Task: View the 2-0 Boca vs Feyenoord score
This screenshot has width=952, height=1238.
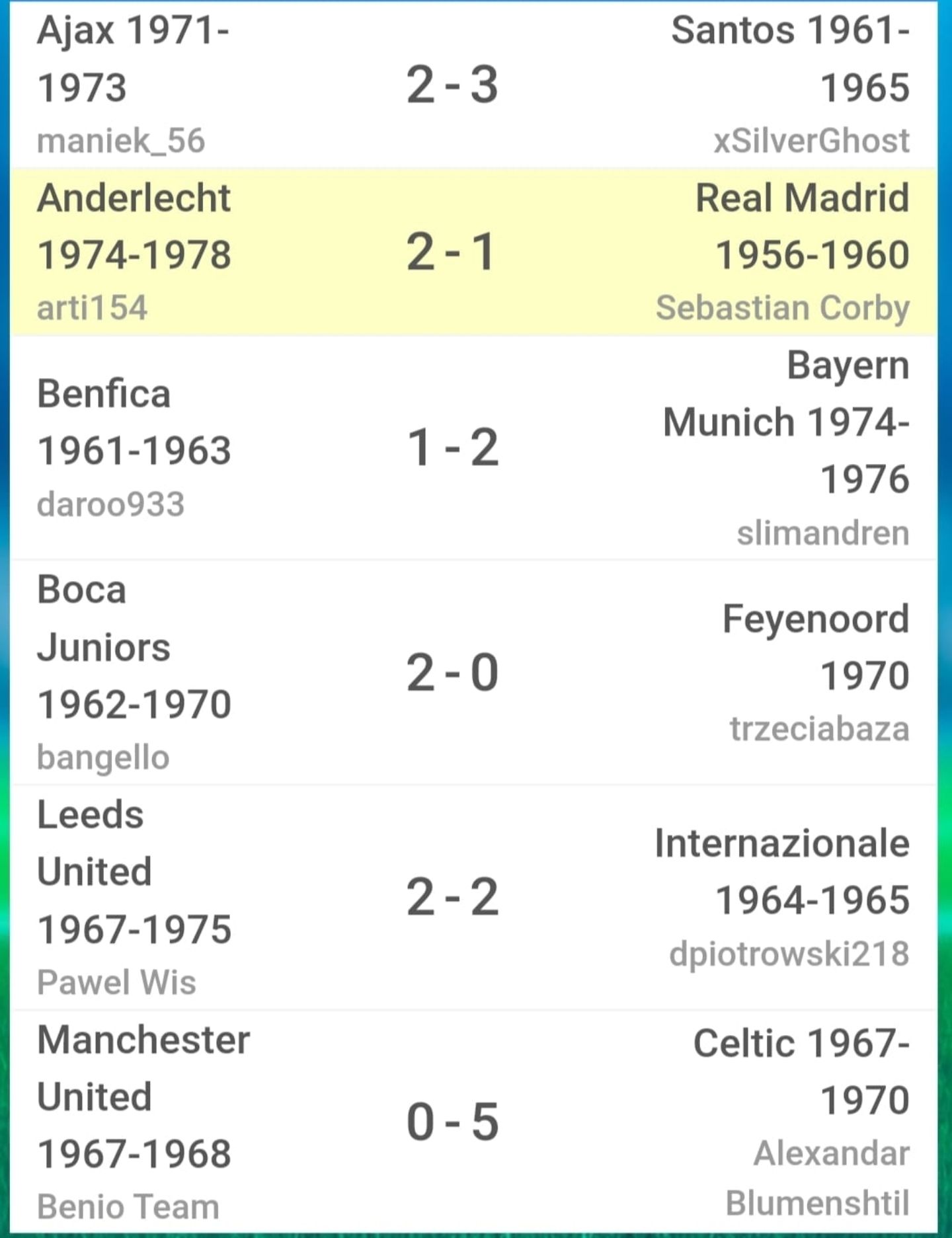Action: (452, 672)
